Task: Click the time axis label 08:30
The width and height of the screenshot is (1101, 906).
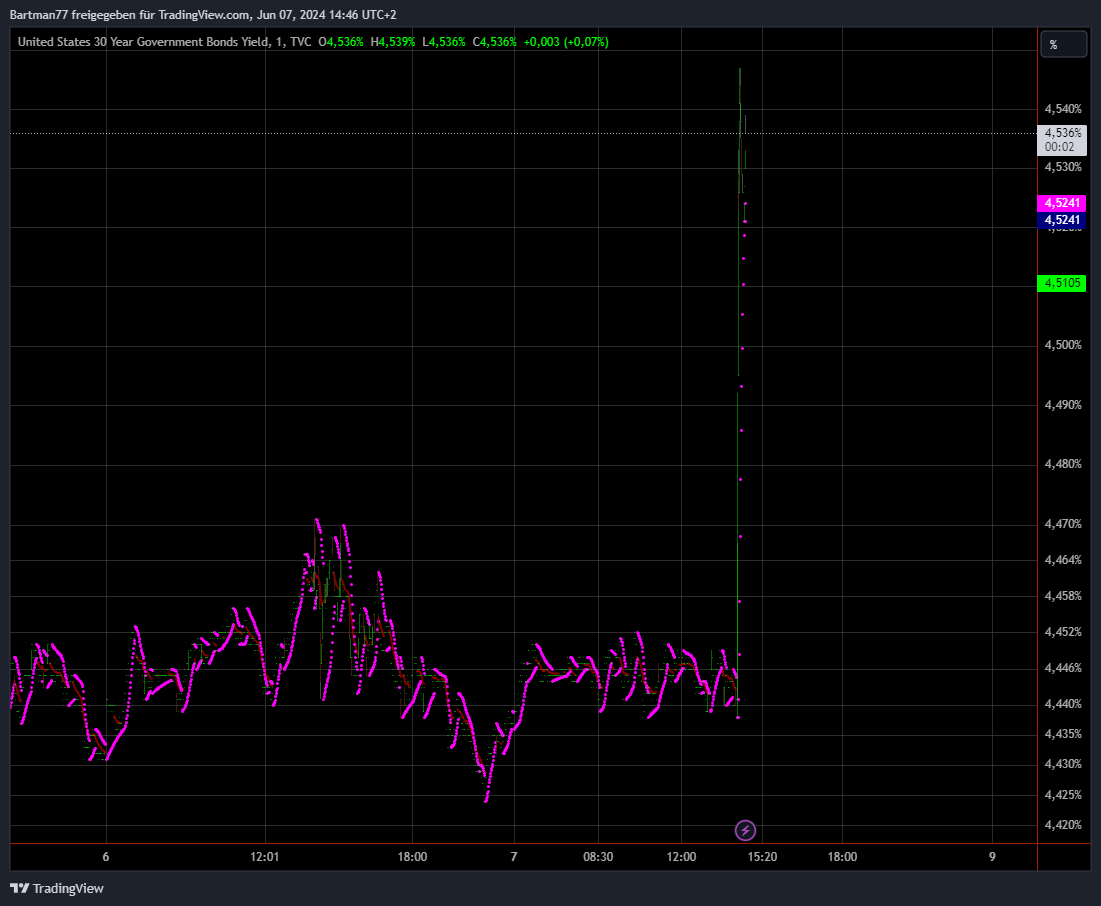Action: point(598,857)
